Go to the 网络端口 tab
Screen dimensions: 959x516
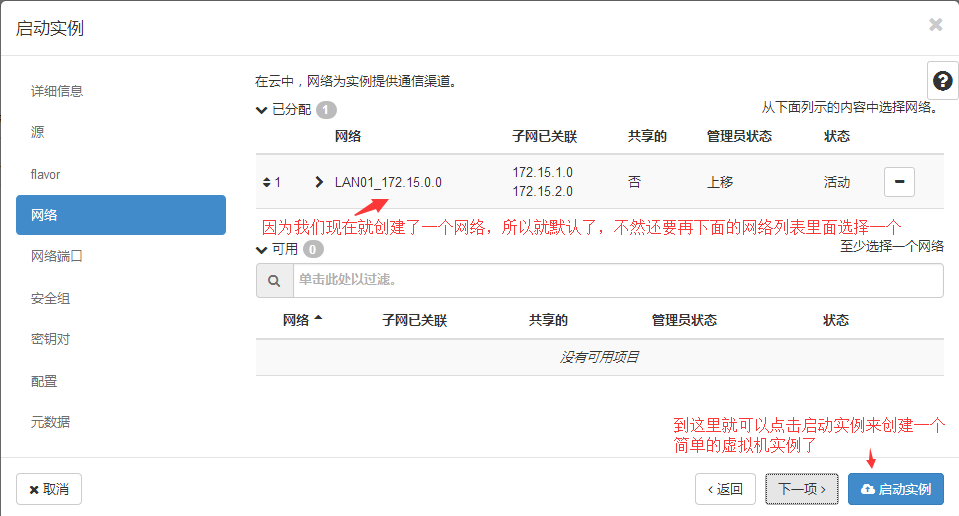tap(57, 256)
